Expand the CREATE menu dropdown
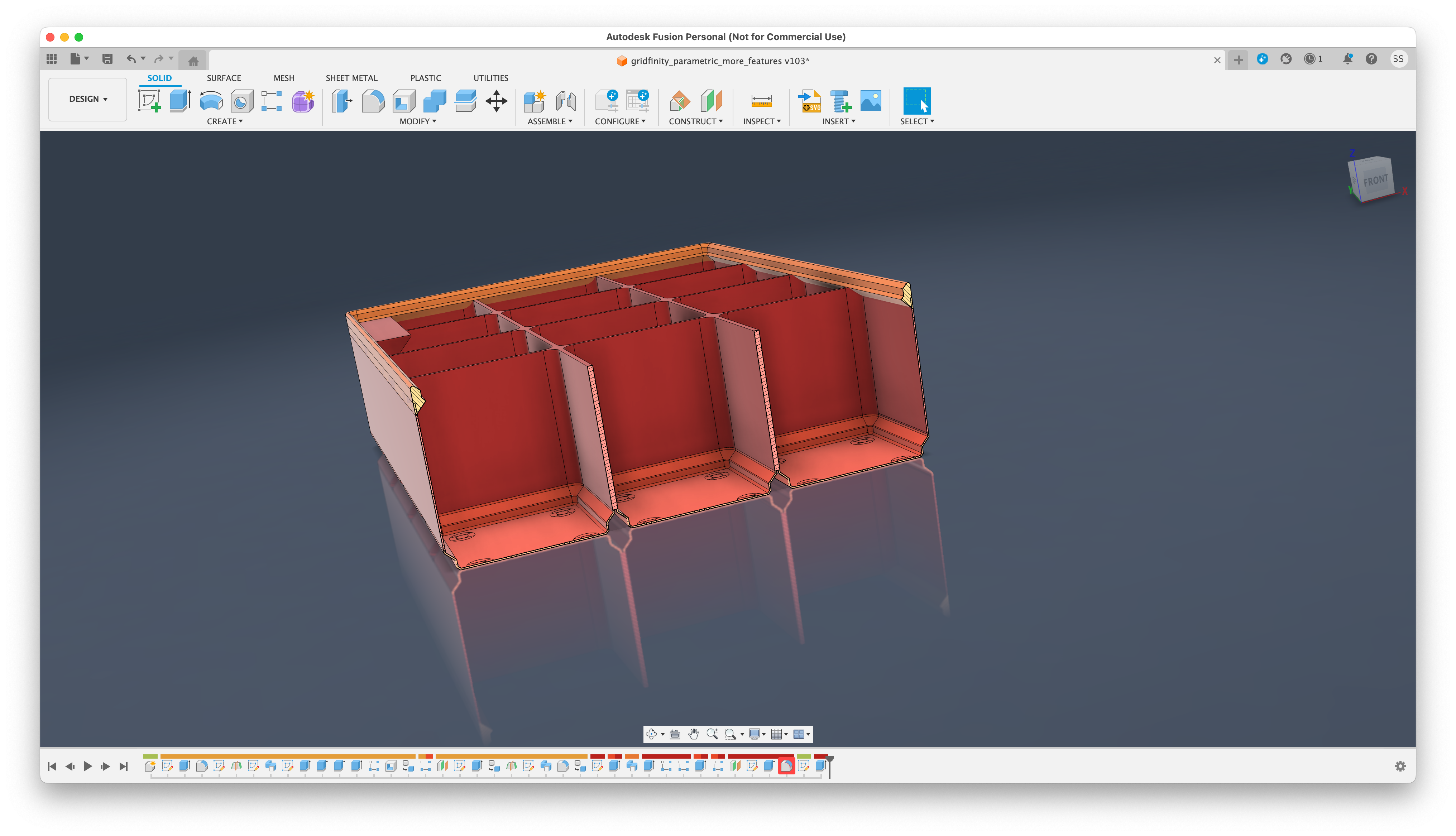The image size is (1456, 836). 225,121
